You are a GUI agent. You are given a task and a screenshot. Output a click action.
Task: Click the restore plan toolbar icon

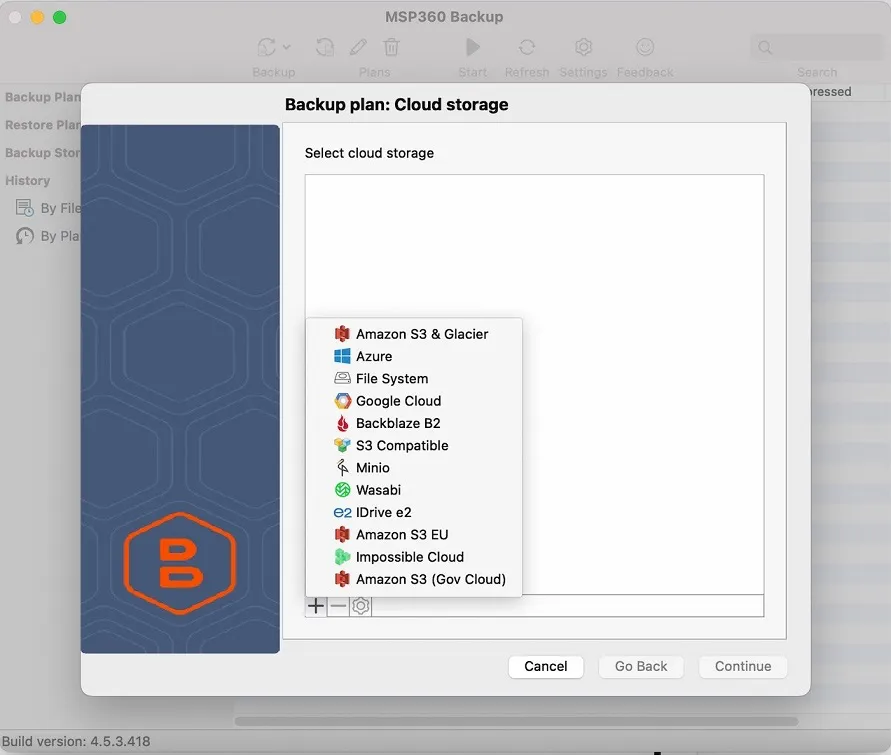pos(324,47)
